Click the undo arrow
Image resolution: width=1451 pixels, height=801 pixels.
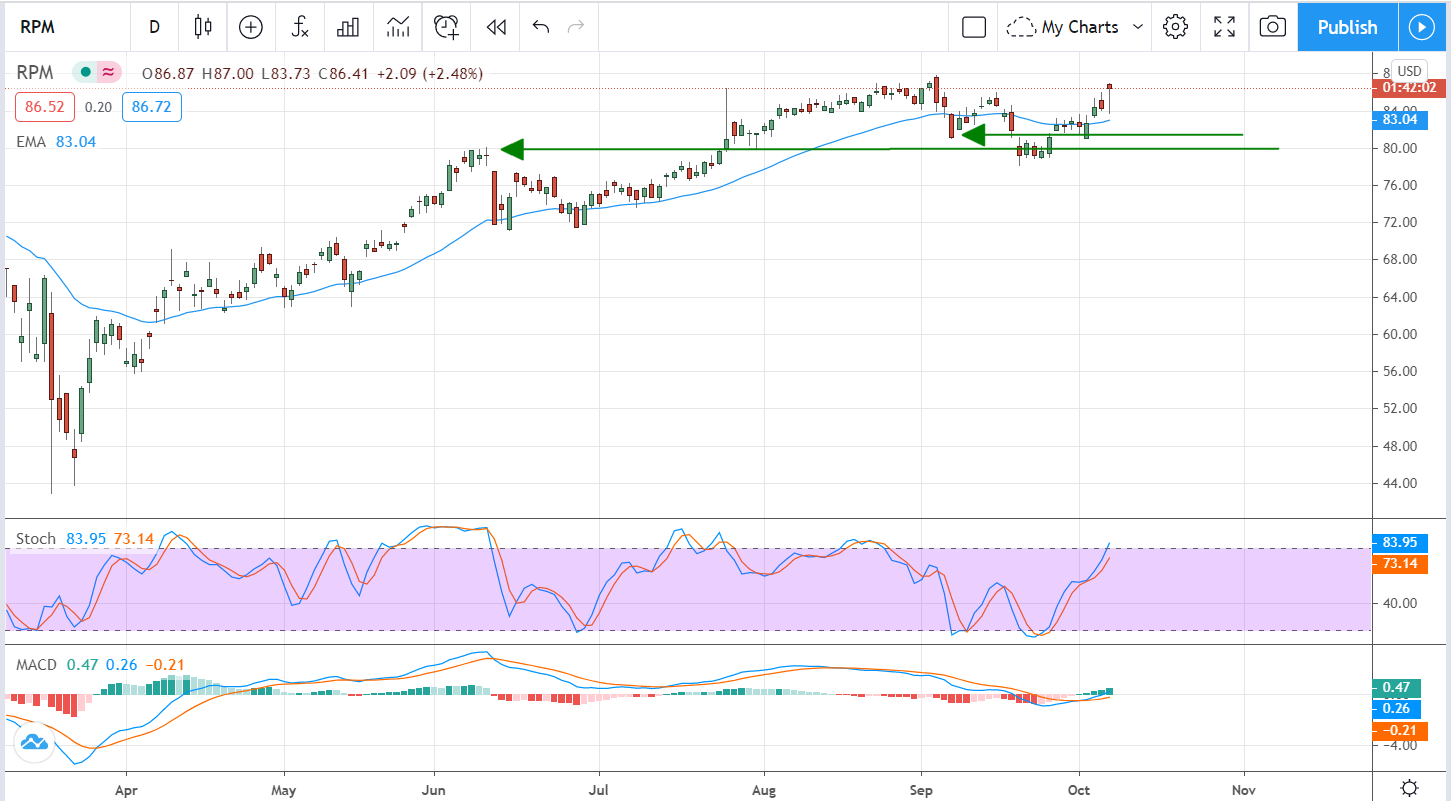[x=541, y=27]
